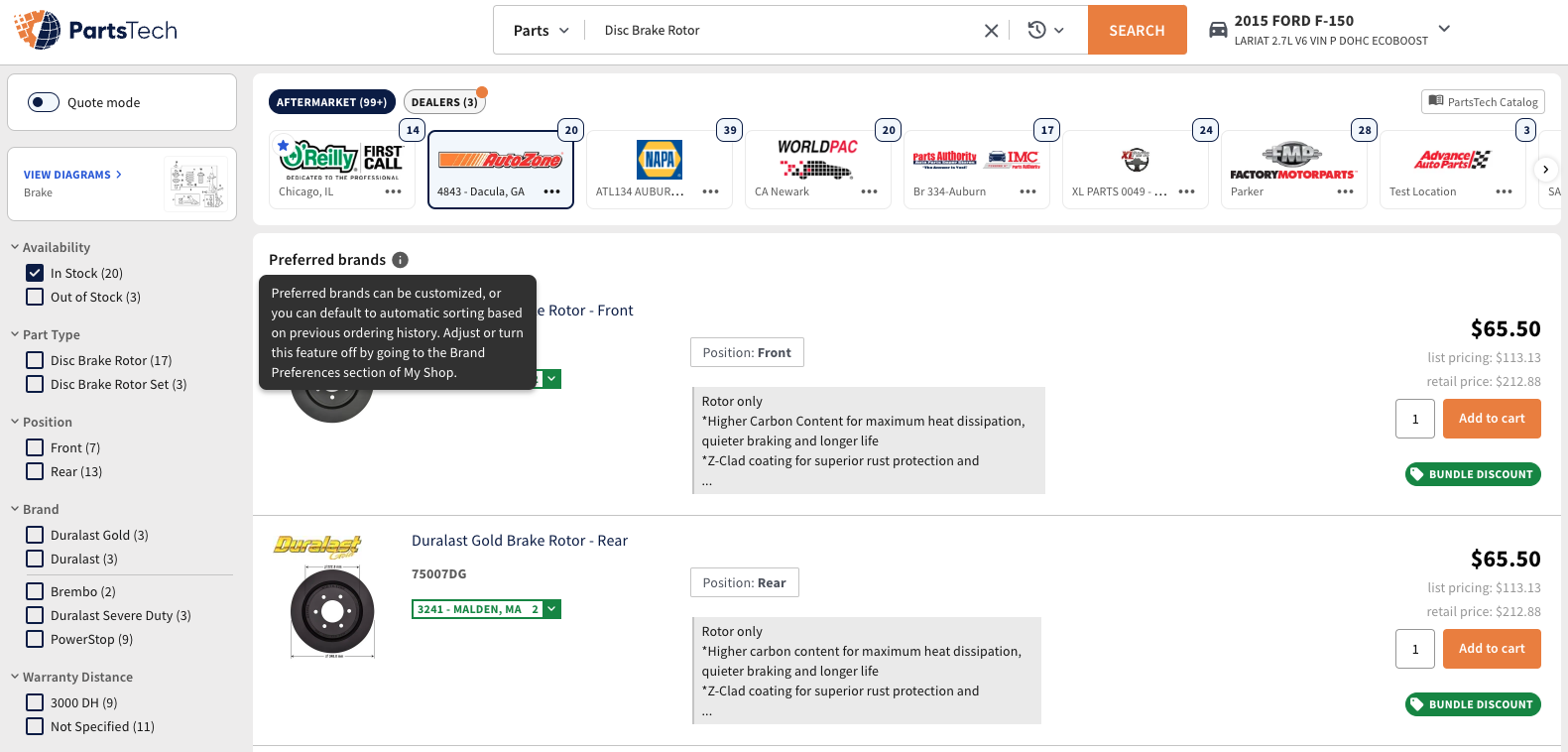Edit the rear rotor quantity field
The height and width of the screenshot is (752, 1568).
click(x=1415, y=649)
